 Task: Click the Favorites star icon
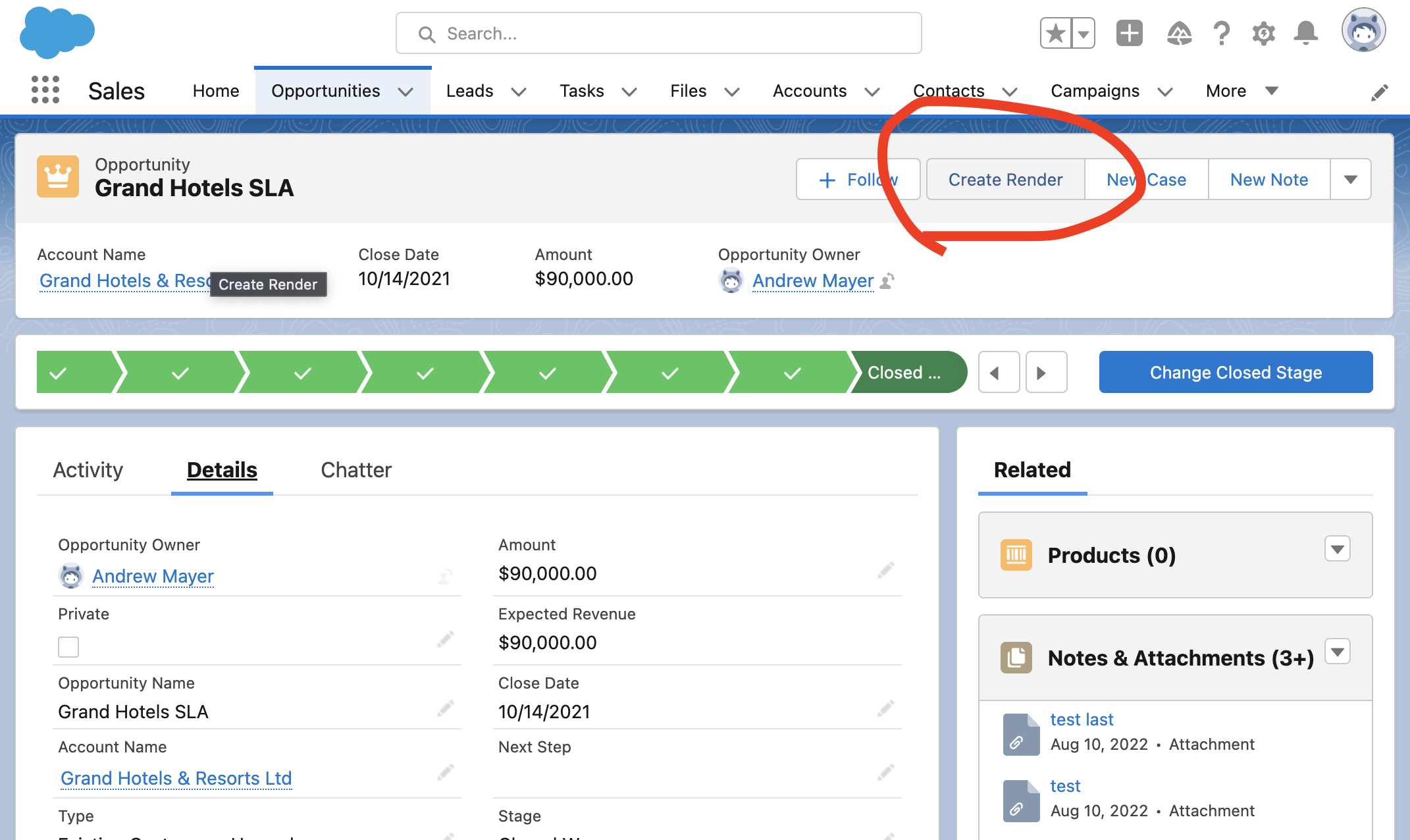pyautogui.click(x=1056, y=33)
